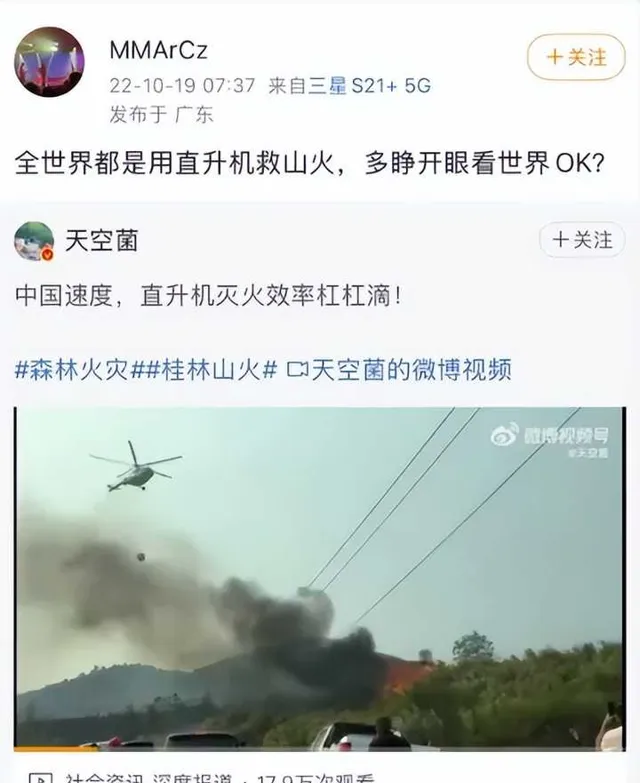Open the reposted text 中国速度 post
This screenshot has height=783, width=640.
click(208, 296)
